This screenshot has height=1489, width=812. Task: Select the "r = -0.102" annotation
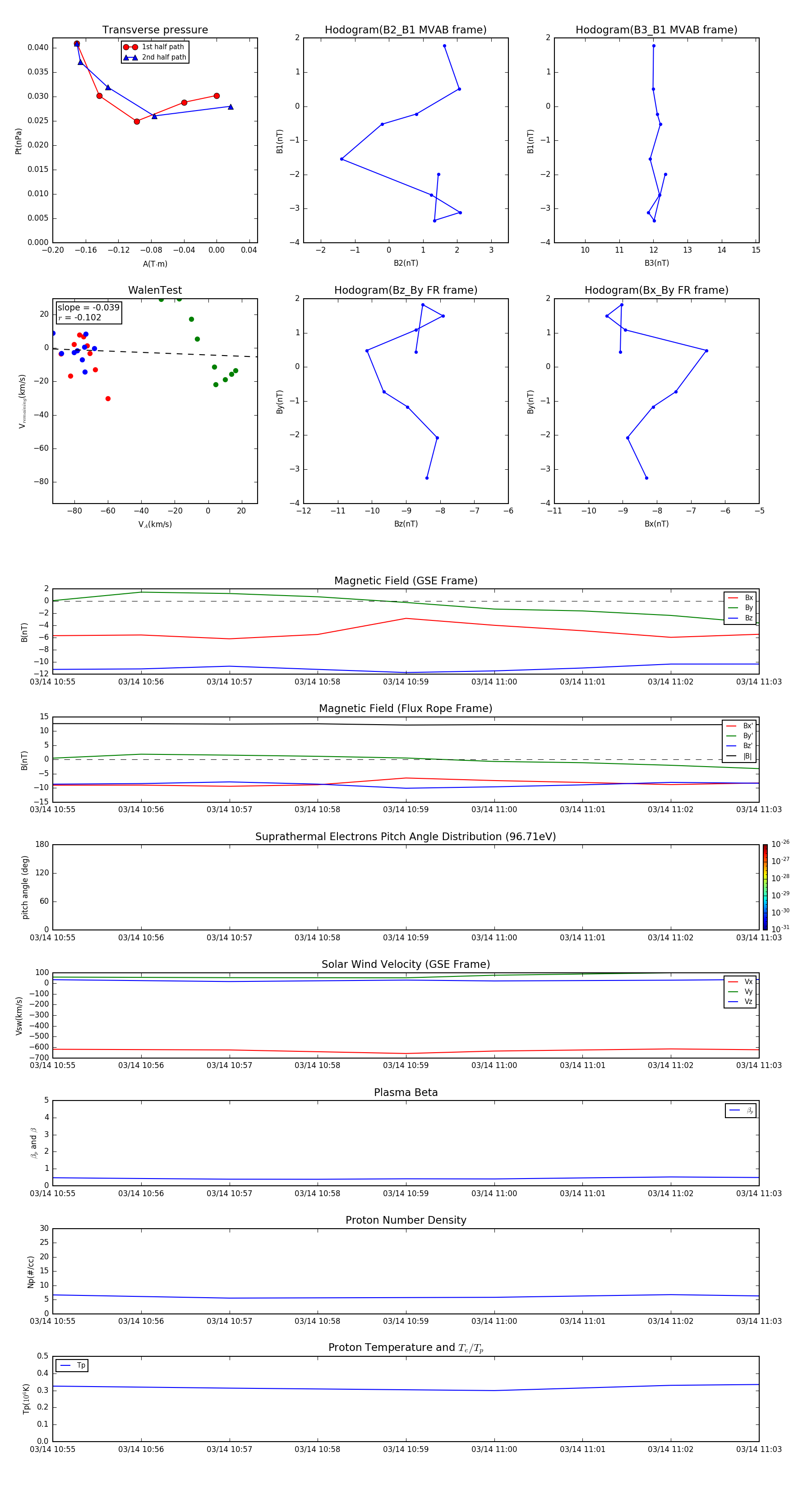click(x=80, y=317)
